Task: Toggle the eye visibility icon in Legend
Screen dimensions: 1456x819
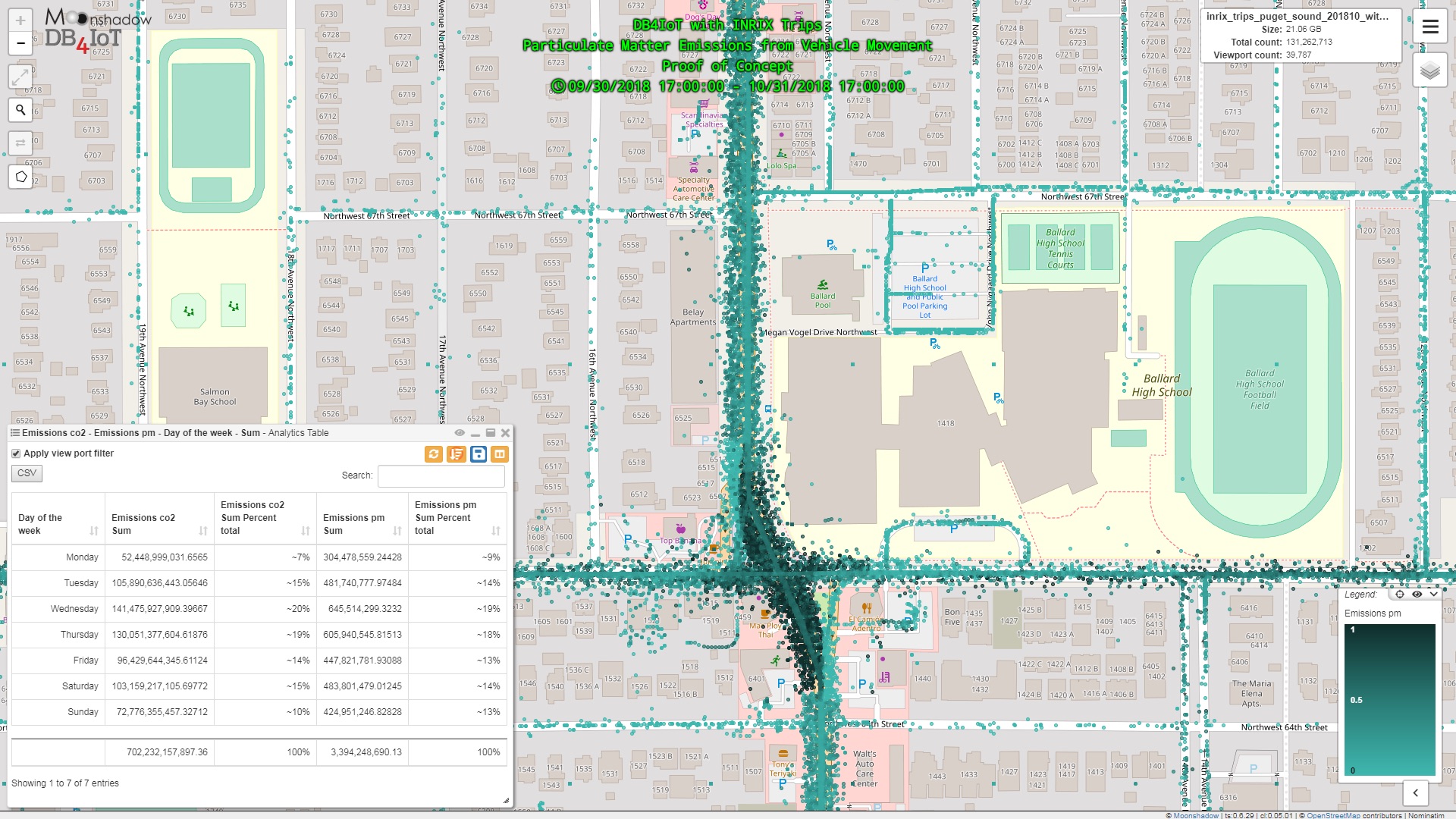Action: pyautogui.click(x=1417, y=595)
